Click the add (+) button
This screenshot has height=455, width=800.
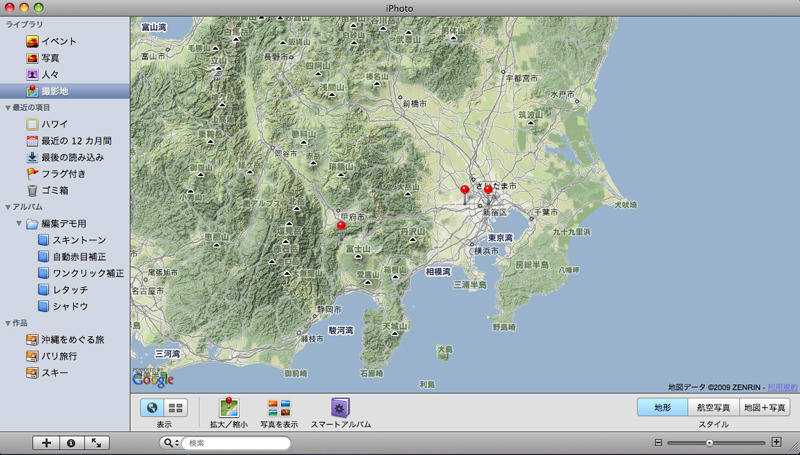pyautogui.click(x=46, y=443)
